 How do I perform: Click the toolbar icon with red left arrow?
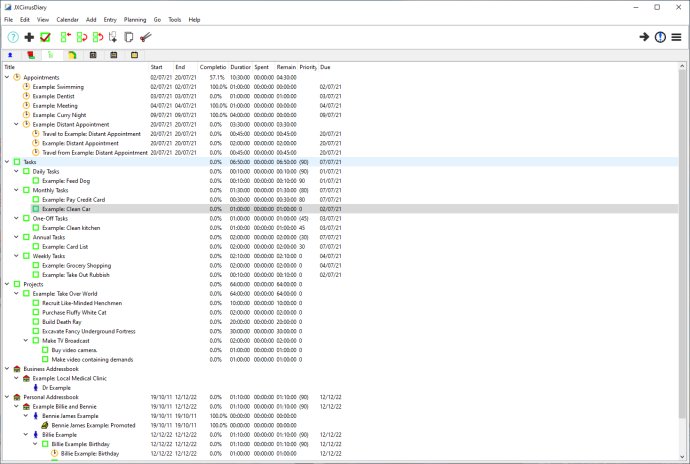[x=66, y=37]
